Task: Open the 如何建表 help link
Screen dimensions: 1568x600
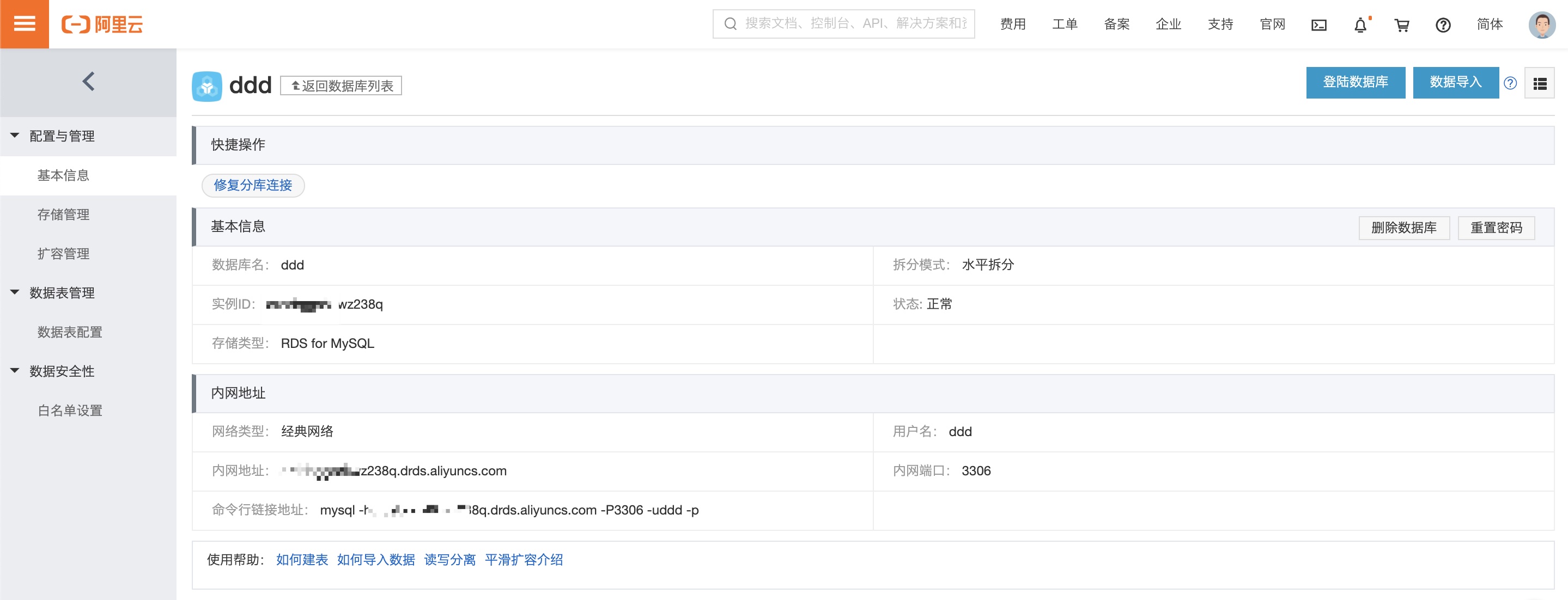Action: pyautogui.click(x=302, y=559)
